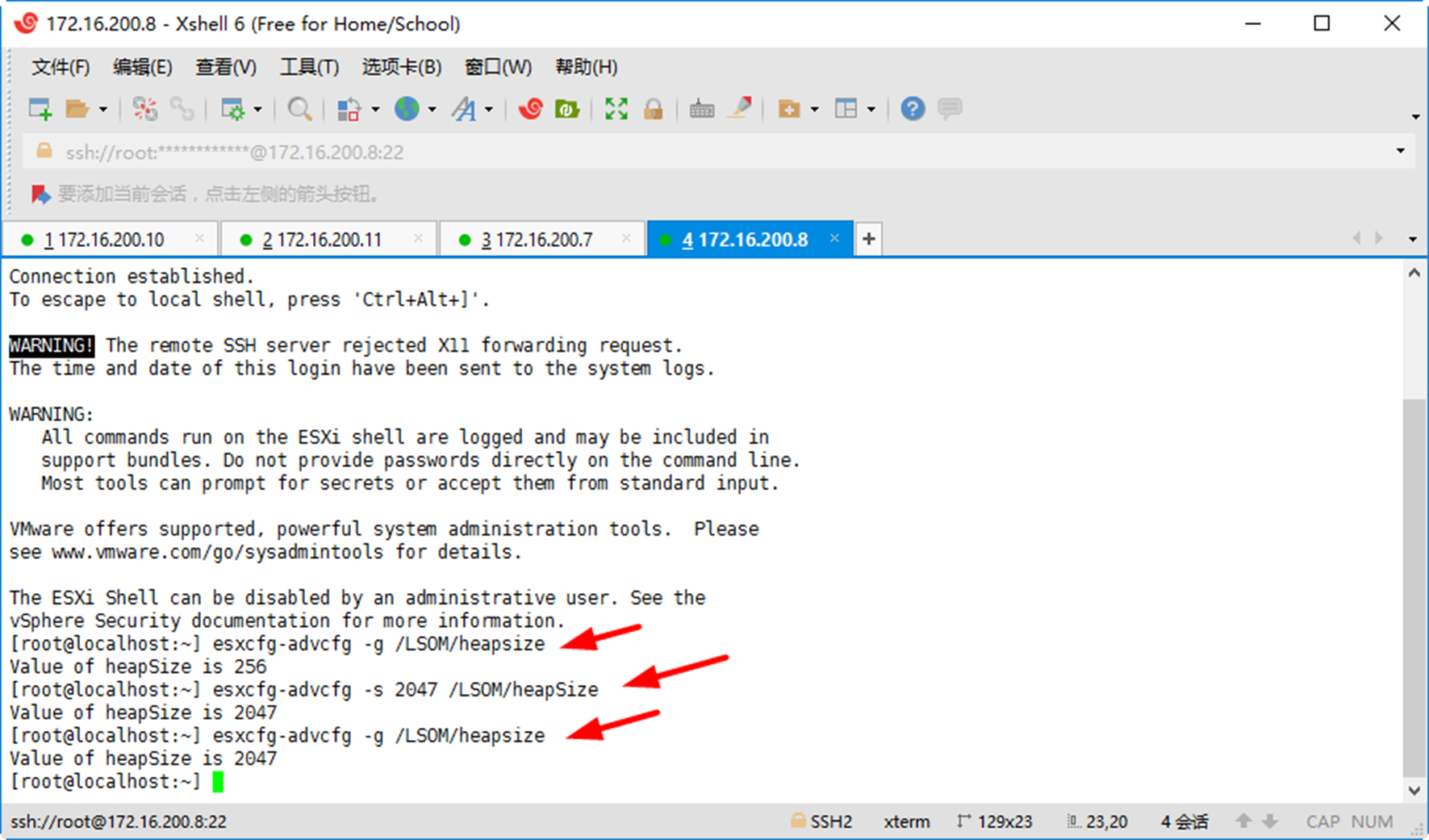Close the 172.16.200.10 tab
The height and width of the screenshot is (840, 1429).
(x=199, y=238)
